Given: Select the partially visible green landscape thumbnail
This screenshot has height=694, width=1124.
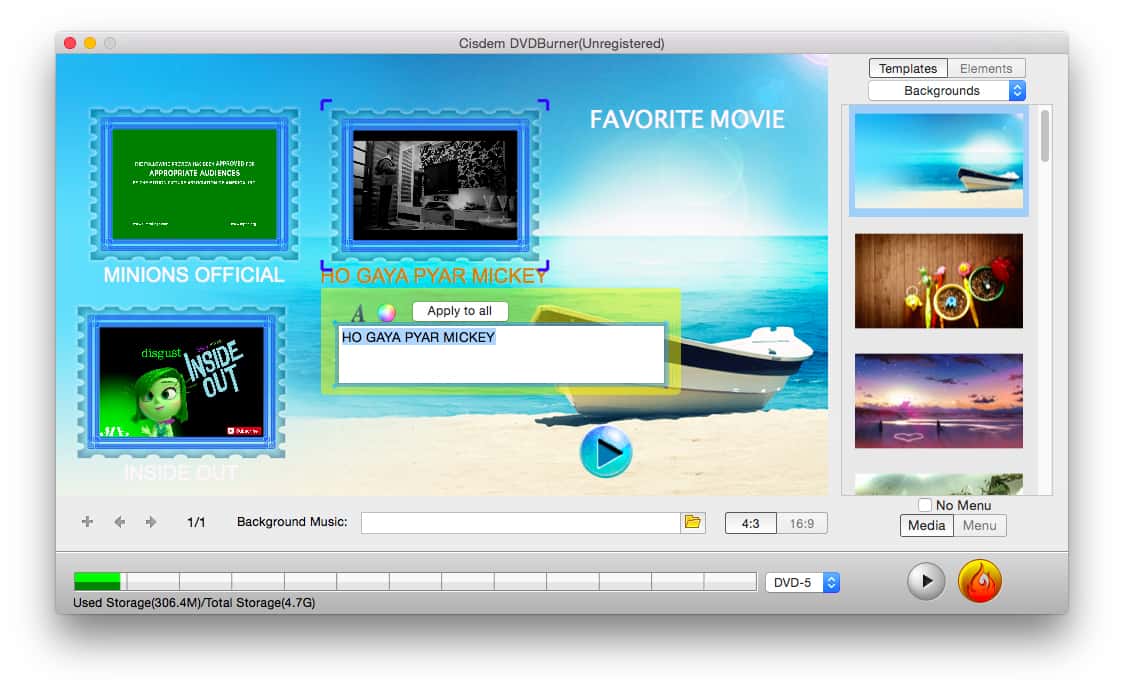Looking at the screenshot, I should 938,484.
